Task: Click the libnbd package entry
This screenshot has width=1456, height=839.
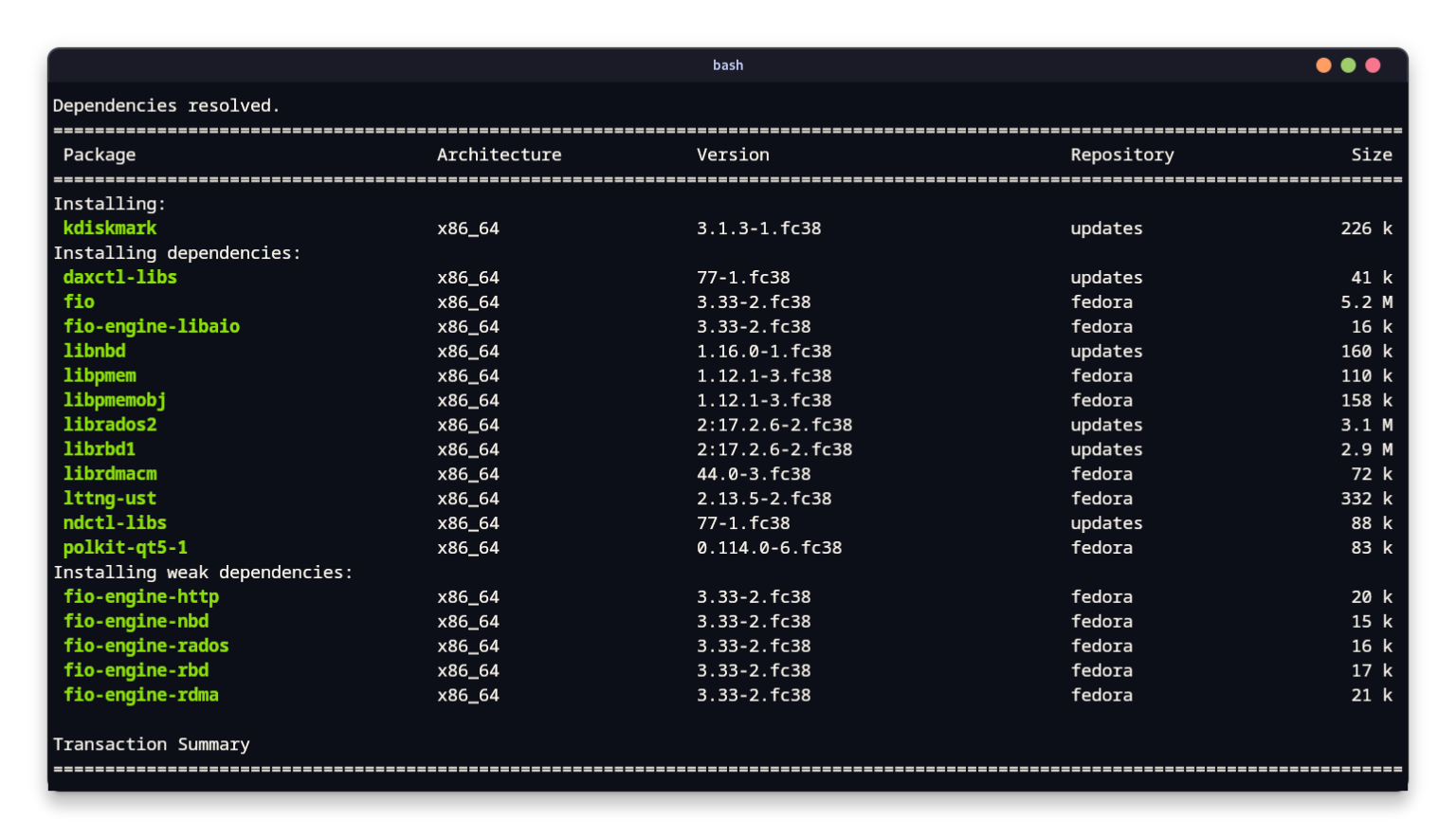Action: click(95, 351)
